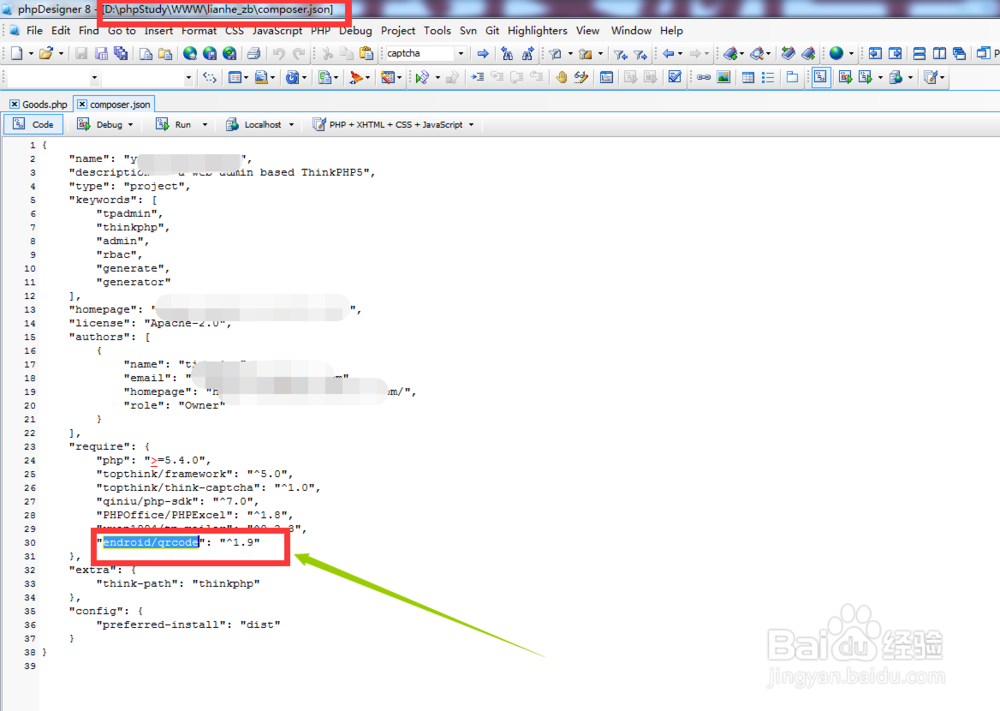The width and height of the screenshot is (1000, 711).
Task: Click the hand icon in second toolbar
Action: 561,78
